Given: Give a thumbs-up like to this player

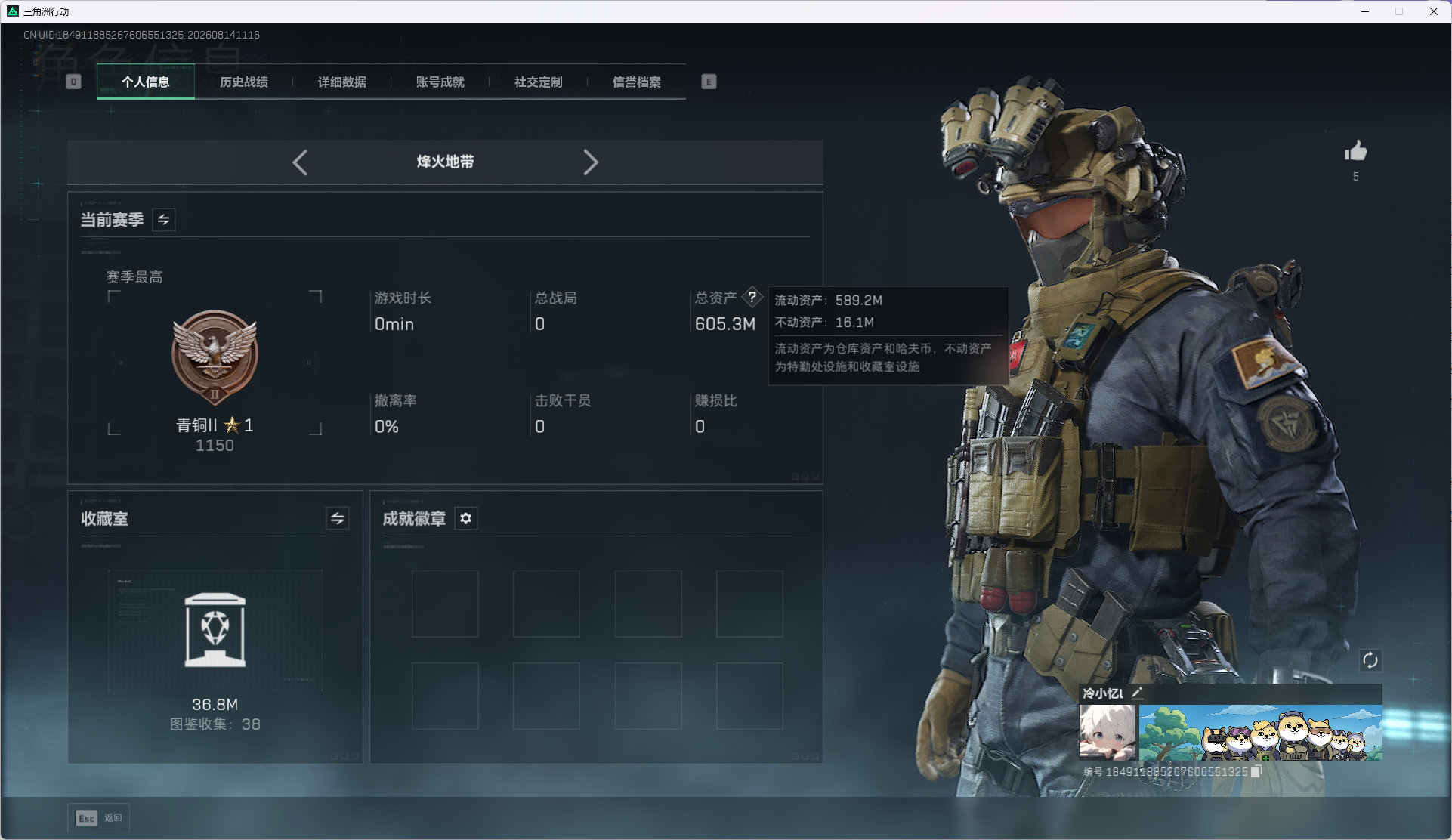Looking at the screenshot, I should pyautogui.click(x=1356, y=151).
